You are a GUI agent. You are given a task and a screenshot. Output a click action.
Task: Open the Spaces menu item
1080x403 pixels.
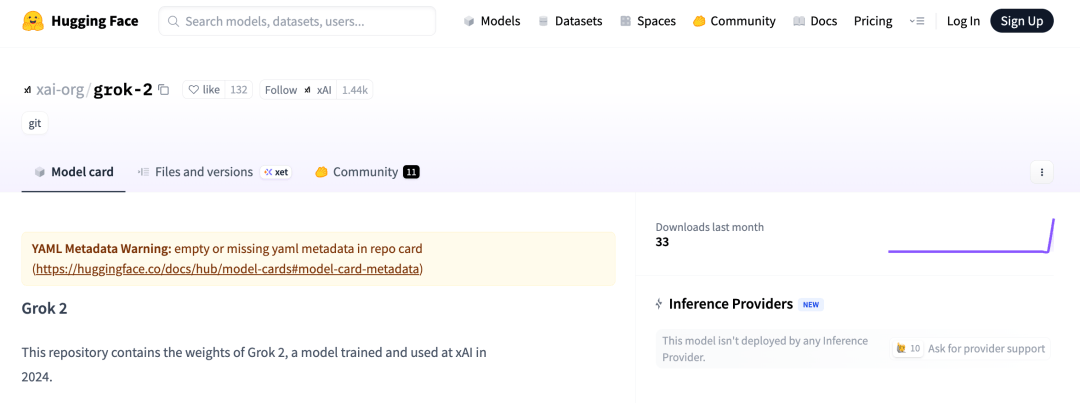tap(647, 21)
